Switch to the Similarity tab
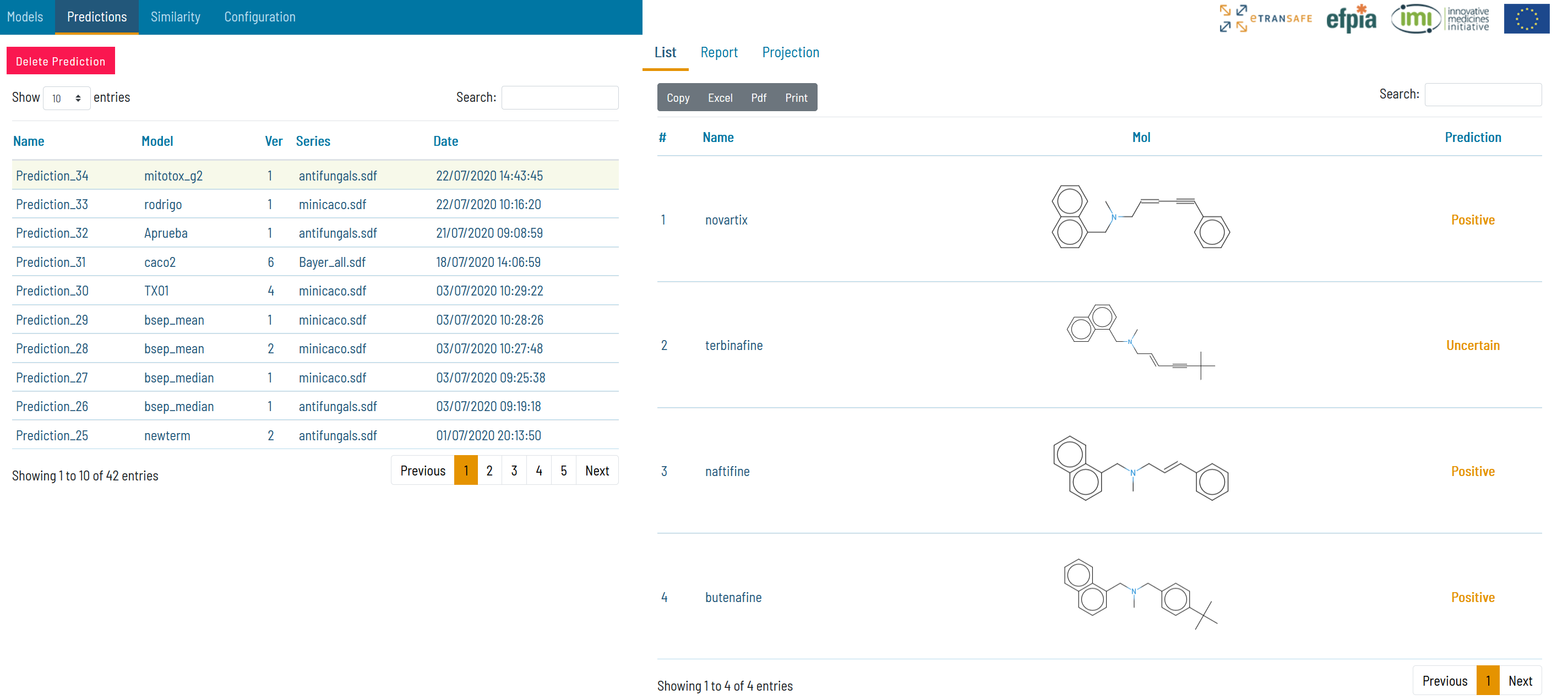The width and height of the screenshot is (1568, 700). click(x=175, y=17)
